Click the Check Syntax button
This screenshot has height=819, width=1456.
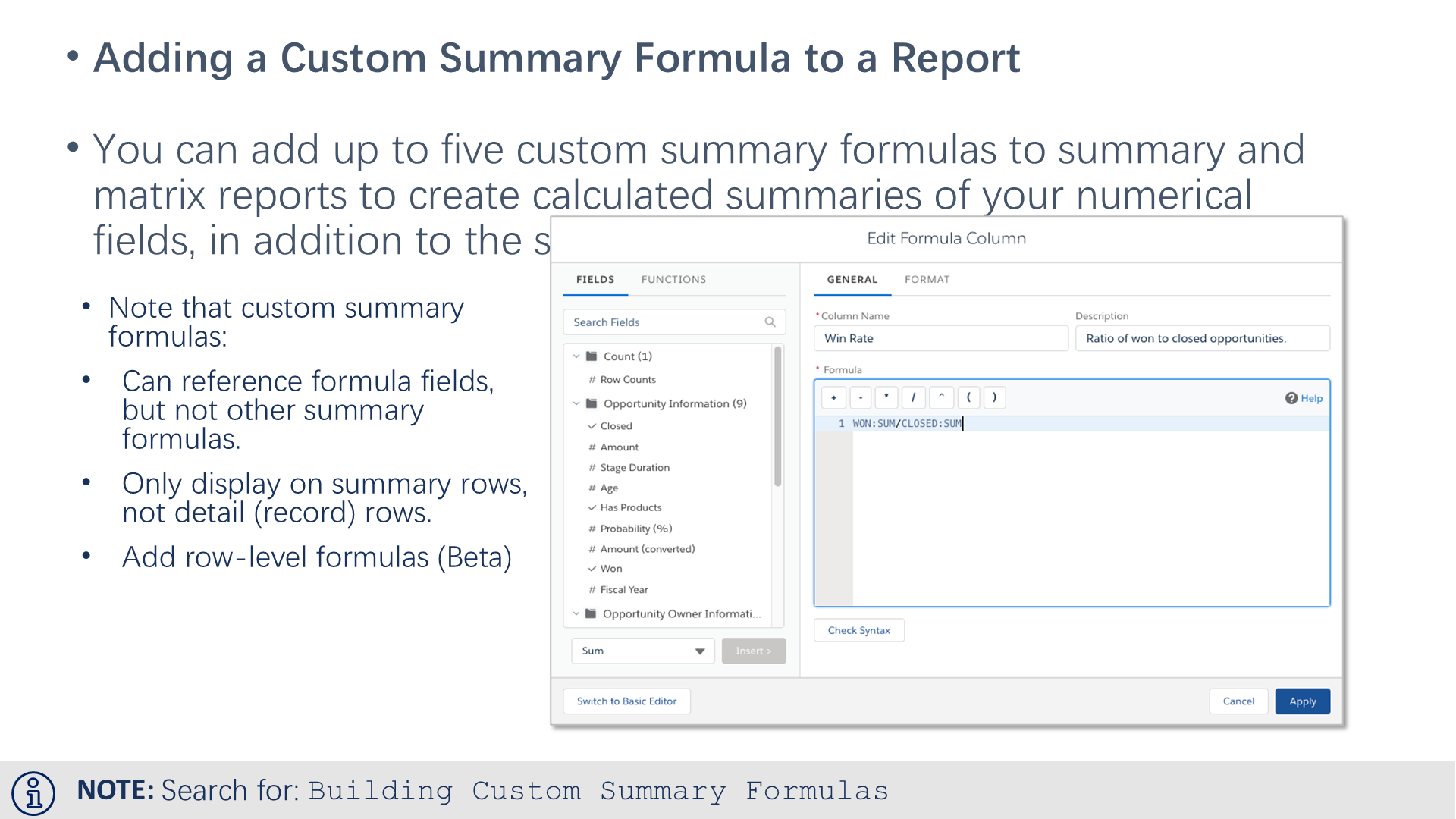pyautogui.click(x=859, y=630)
